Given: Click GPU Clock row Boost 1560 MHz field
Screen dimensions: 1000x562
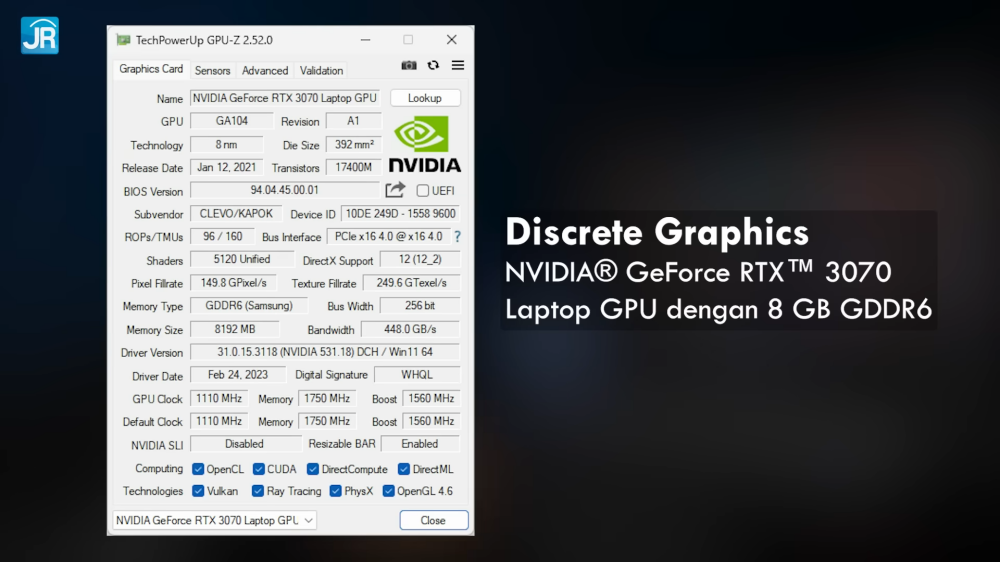Looking at the screenshot, I should tap(431, 399).
